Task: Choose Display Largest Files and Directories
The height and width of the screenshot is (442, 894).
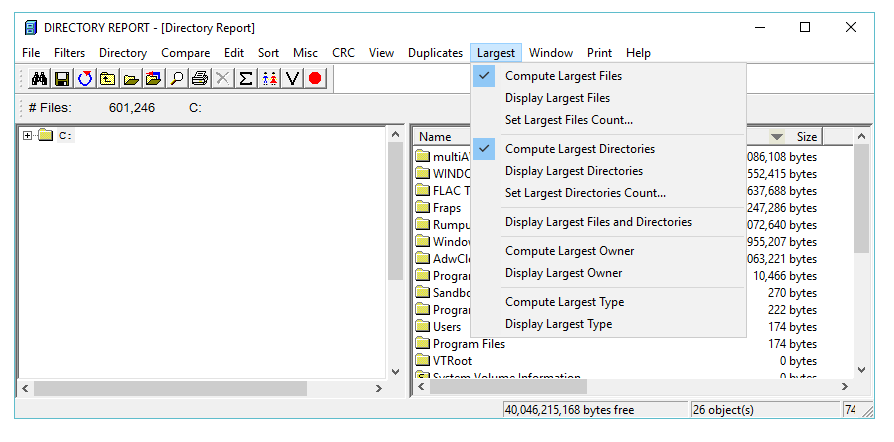Action: pos(608,222)
